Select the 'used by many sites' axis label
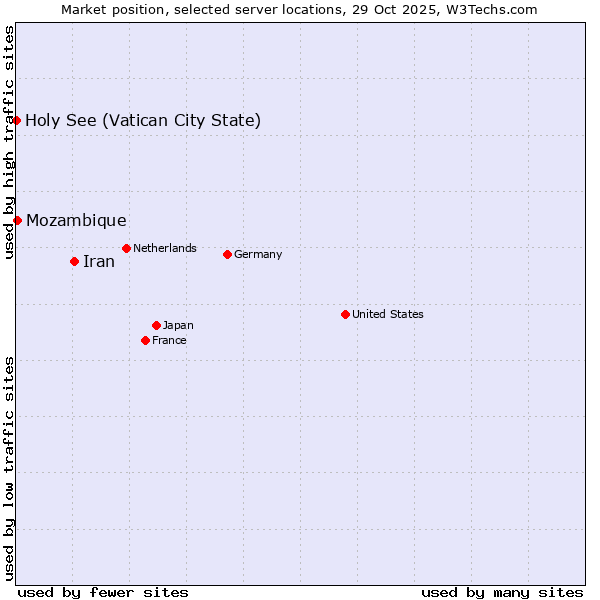This screenshot has height=600, width=600. [x=502, y=592]
